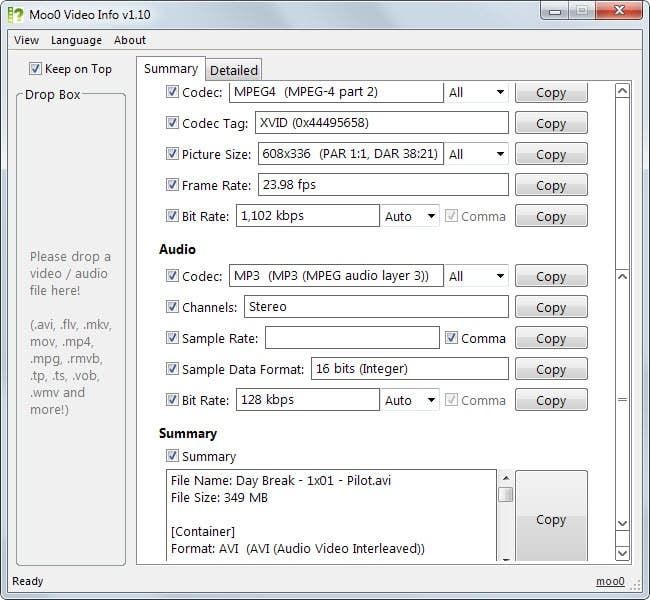The width and height of the screenshot is (650, 600).
Task: Copy the Sample Rate value
Action: pos(551,338)
